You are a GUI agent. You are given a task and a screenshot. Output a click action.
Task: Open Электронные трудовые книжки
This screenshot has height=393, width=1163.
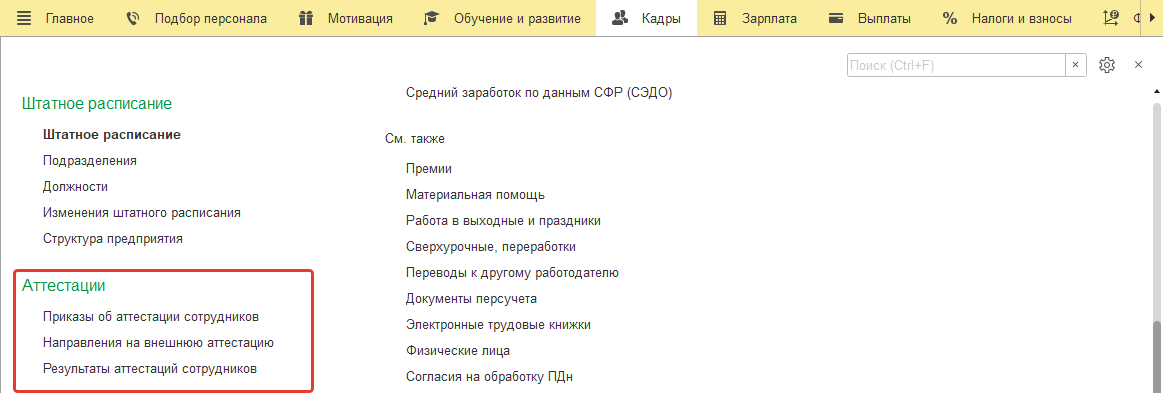pyautogui.click(x=498, y=325)
